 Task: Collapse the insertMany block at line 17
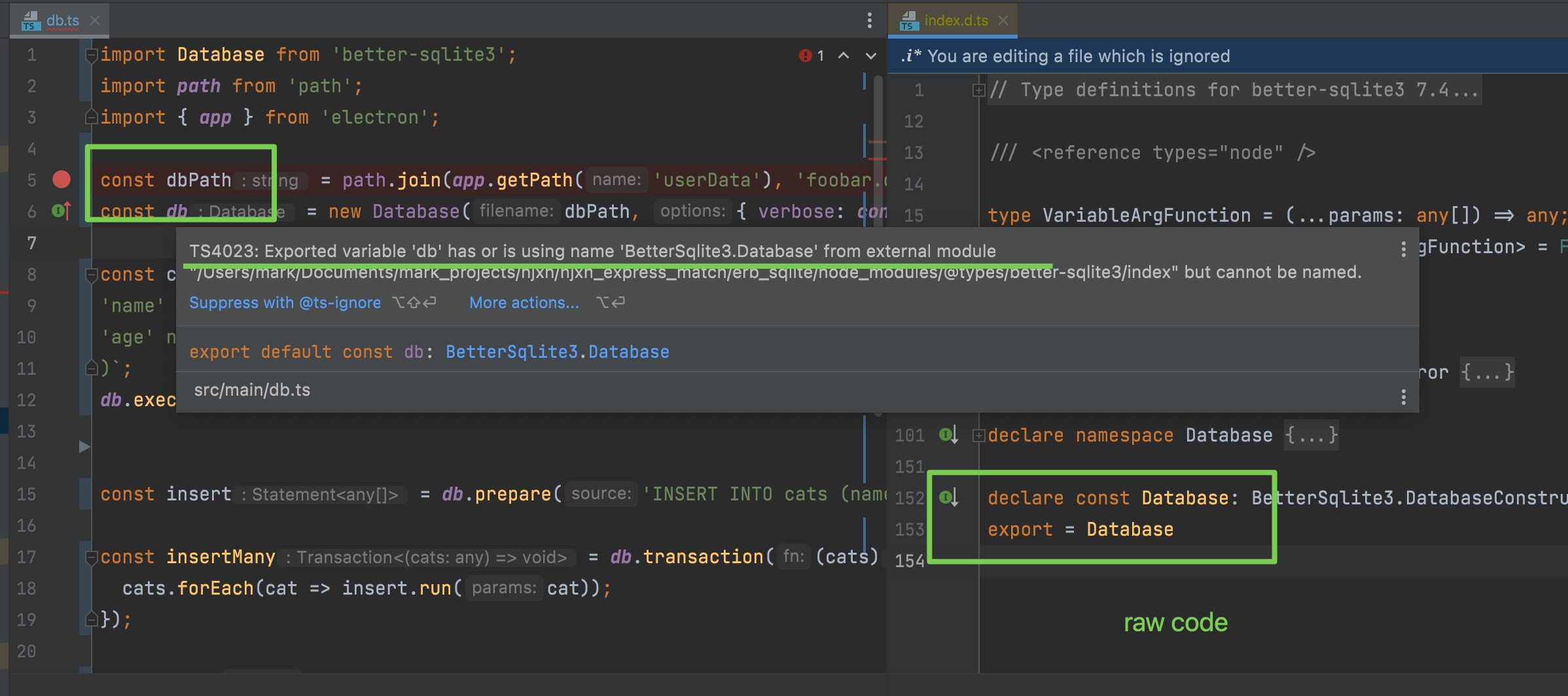pyautogui.click(x=92, y=557)
